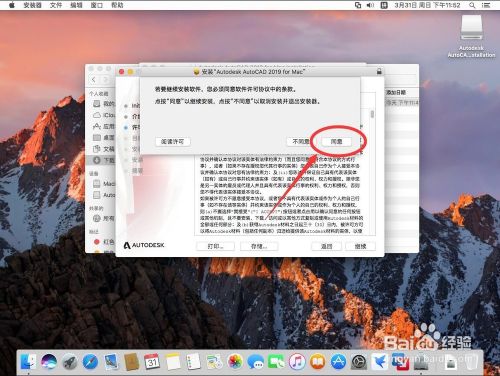Click the lock icon in installer title bar
Viewport: 500px width, 376px height.
coord(379,71)
